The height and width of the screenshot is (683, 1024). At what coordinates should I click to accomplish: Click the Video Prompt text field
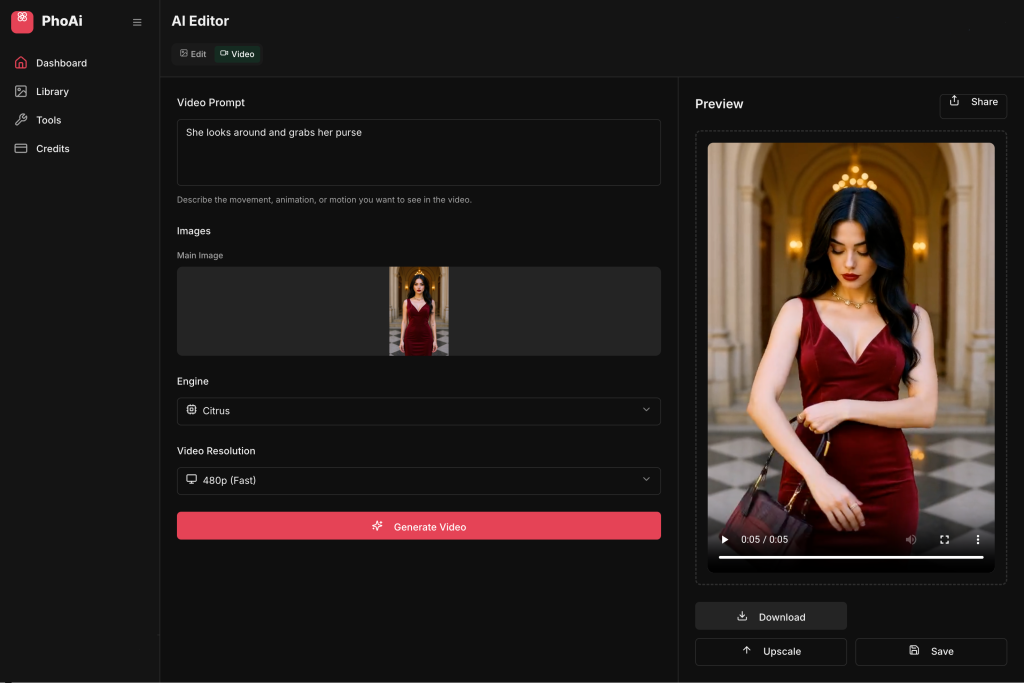tap(418, 152)
